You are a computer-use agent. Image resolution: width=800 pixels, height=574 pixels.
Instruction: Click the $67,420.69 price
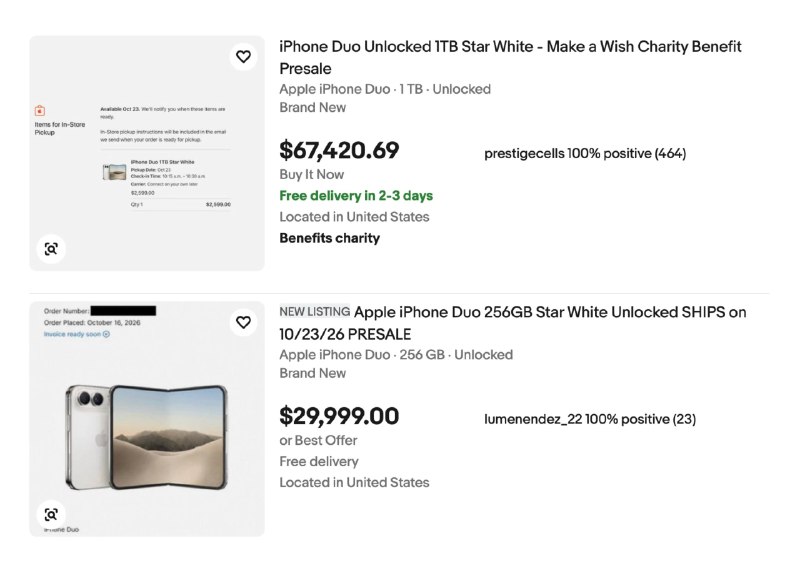pos(339,150)
